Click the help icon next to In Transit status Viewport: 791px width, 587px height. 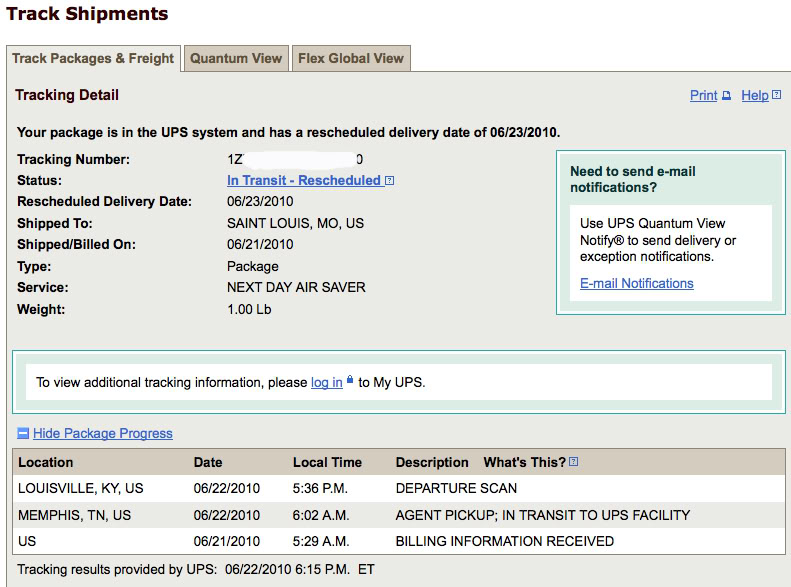390,181
